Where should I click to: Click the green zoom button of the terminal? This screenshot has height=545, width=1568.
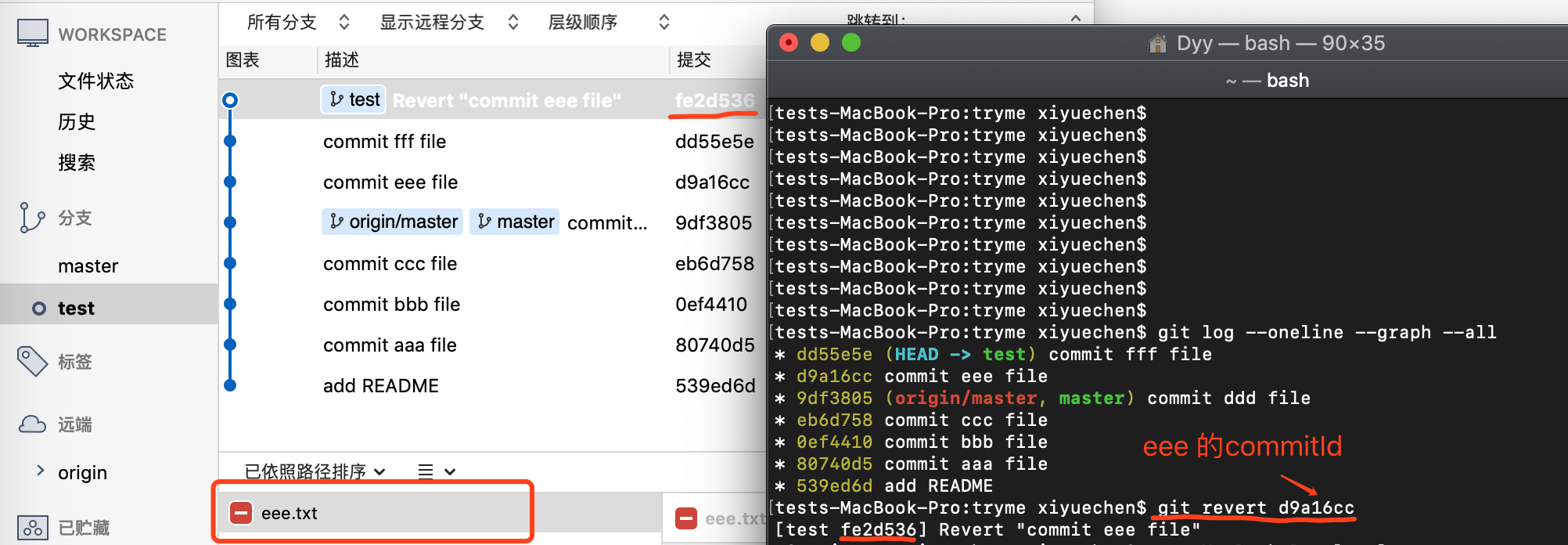[x=851, y=42]
